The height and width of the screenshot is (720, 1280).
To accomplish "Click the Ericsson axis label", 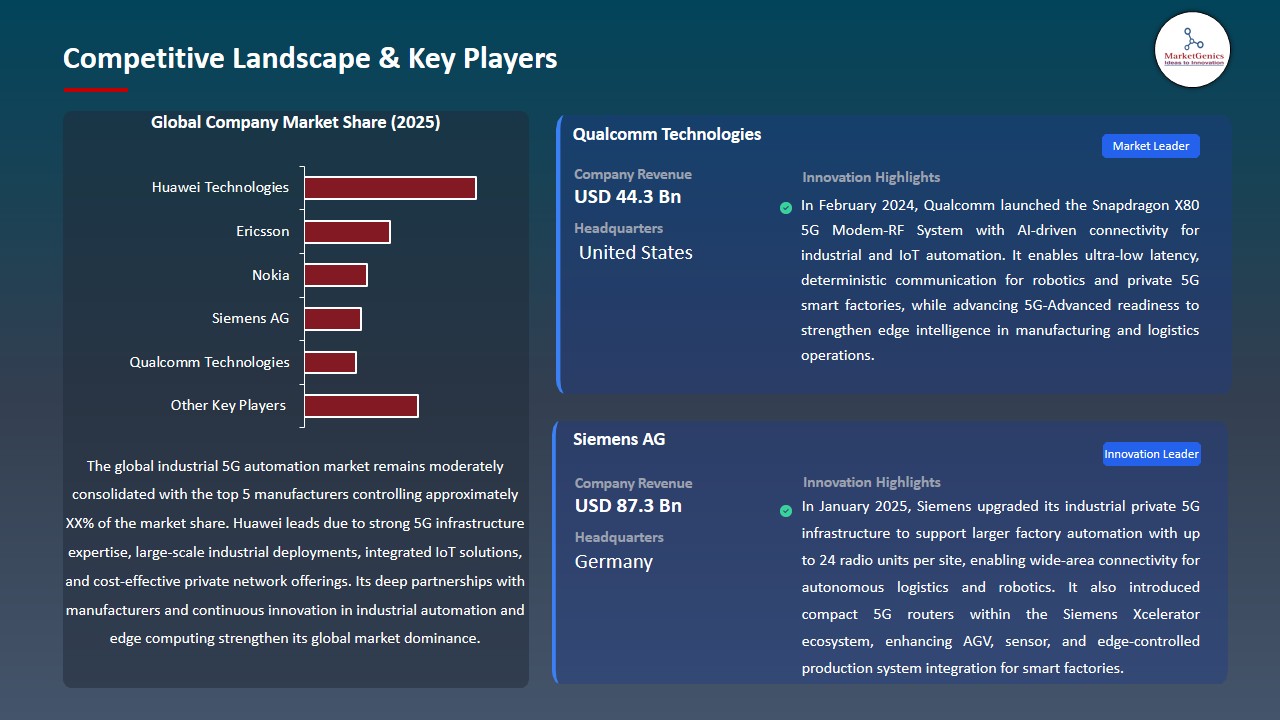I will [x=263, y=231].
